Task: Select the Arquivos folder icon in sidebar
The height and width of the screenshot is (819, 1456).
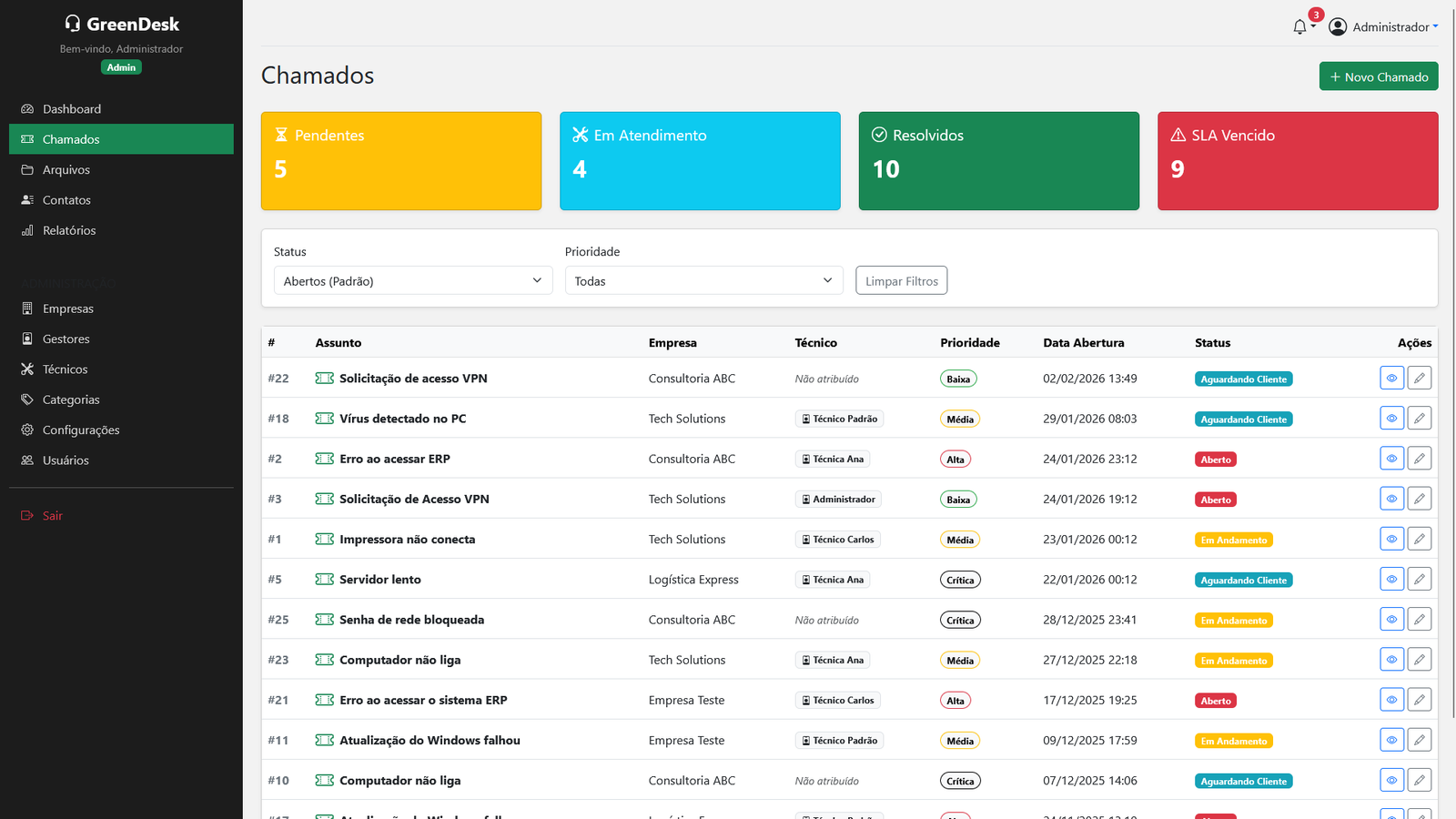Action: pos(27,169)
